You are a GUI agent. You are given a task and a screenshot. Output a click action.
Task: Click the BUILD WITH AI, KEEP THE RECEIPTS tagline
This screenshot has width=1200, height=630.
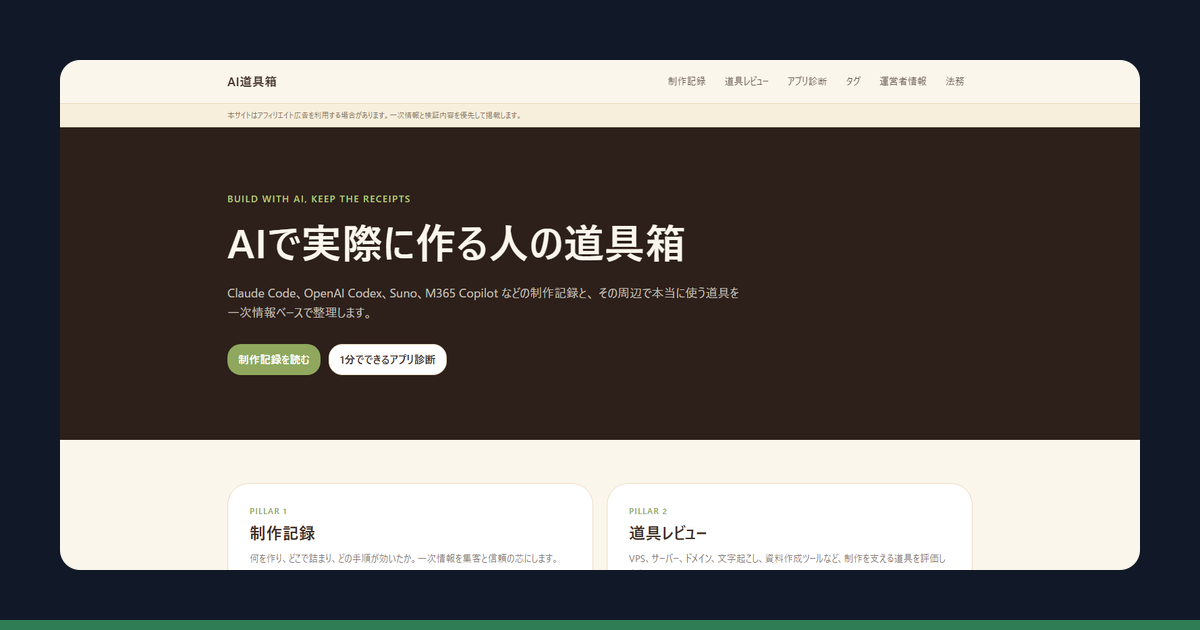coord(319,199)
